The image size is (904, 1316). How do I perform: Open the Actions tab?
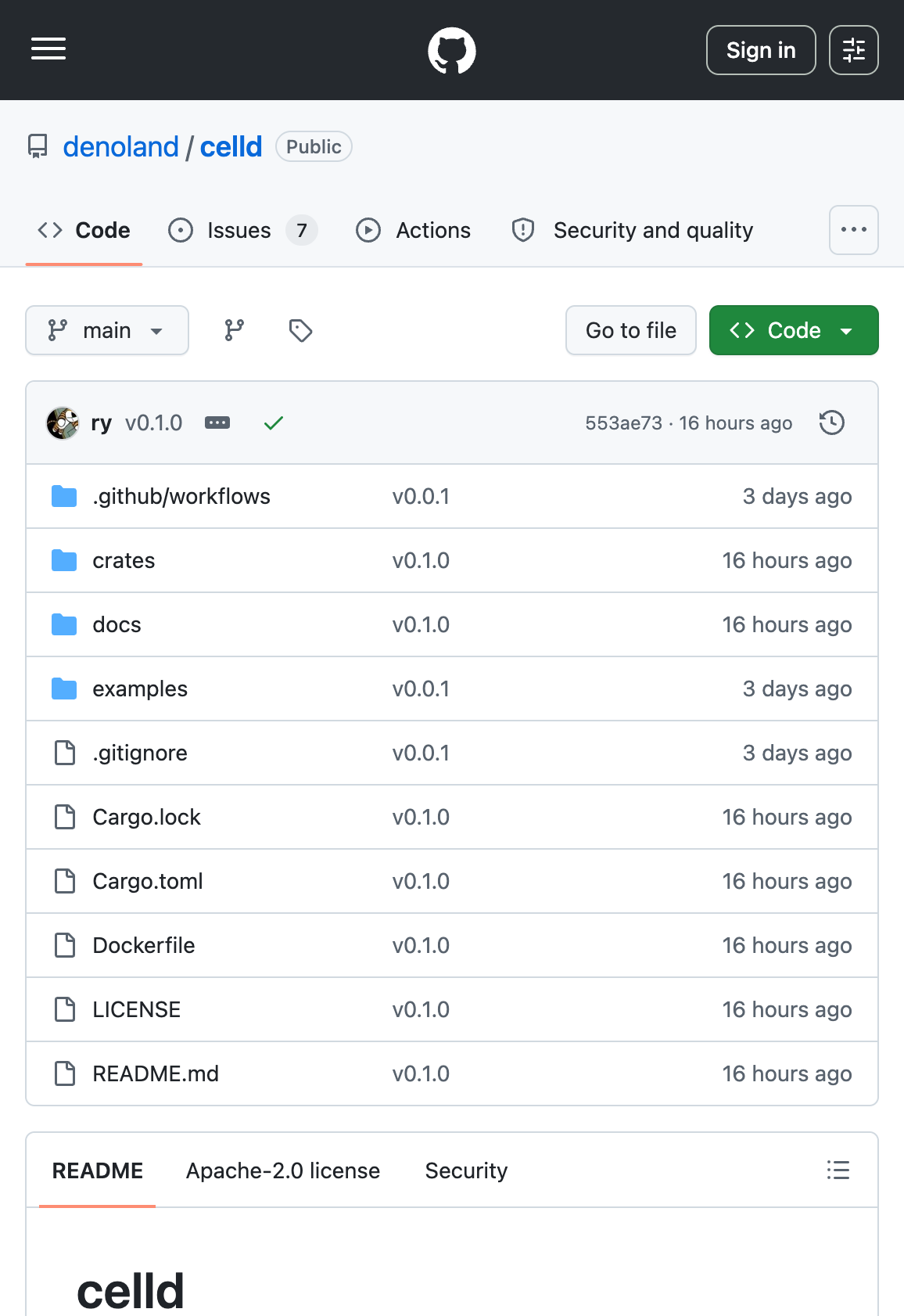tap(414, 230)
